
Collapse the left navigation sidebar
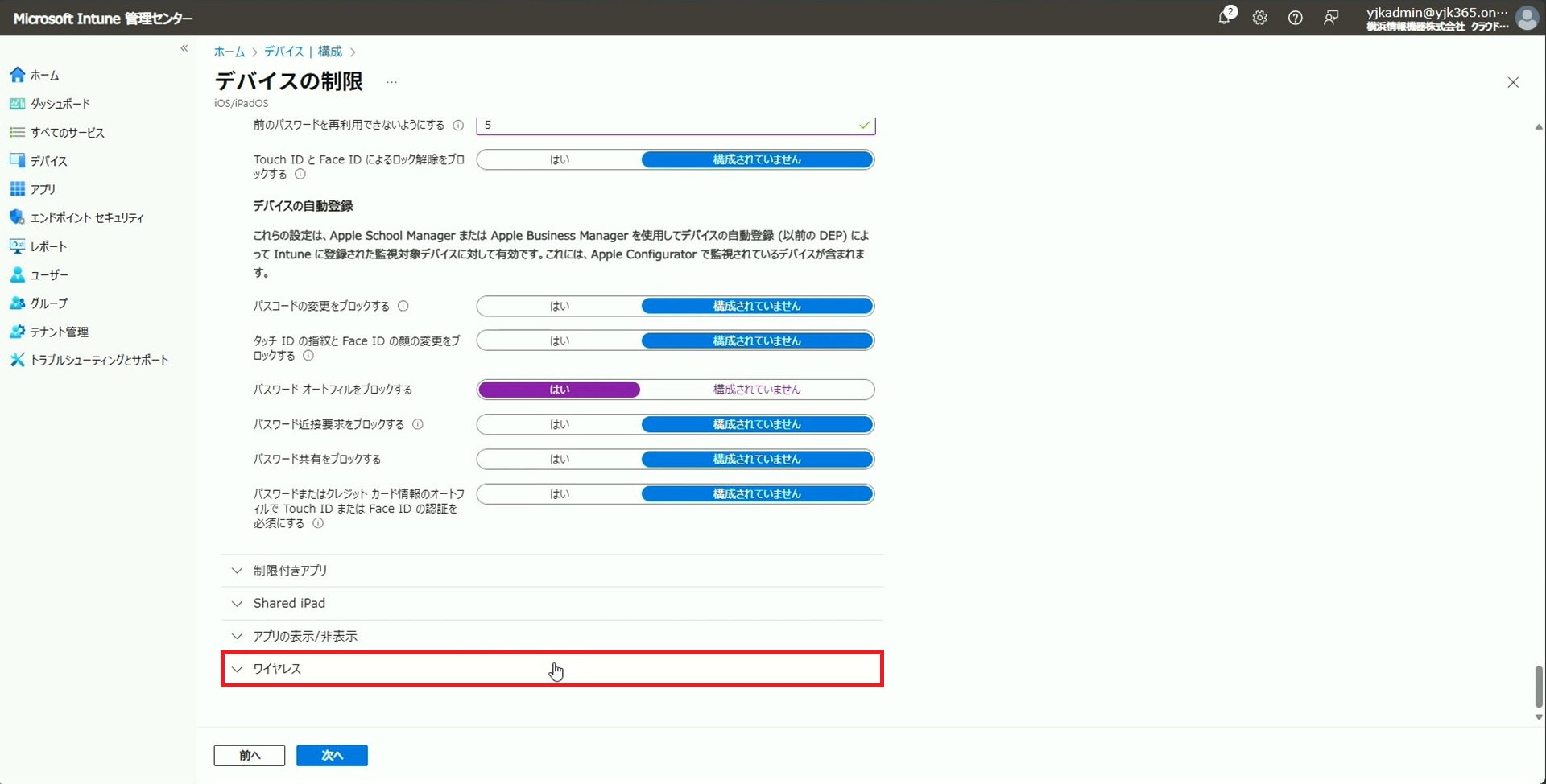point(184,48)
